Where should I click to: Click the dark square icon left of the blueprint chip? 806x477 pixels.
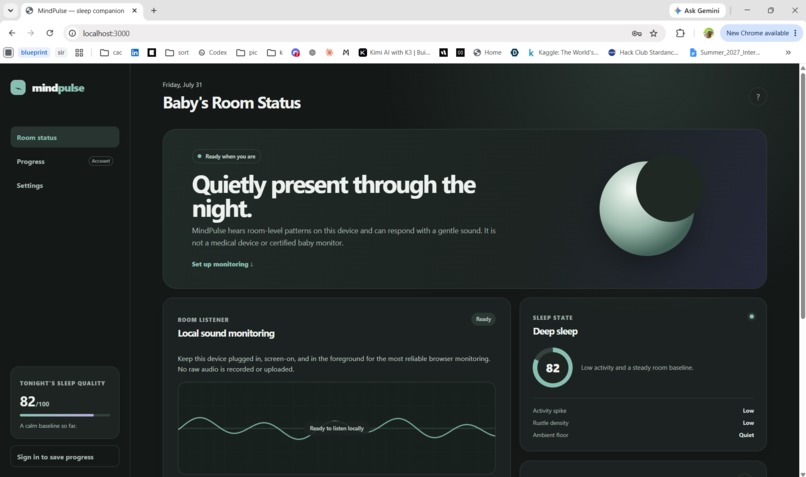8,52
